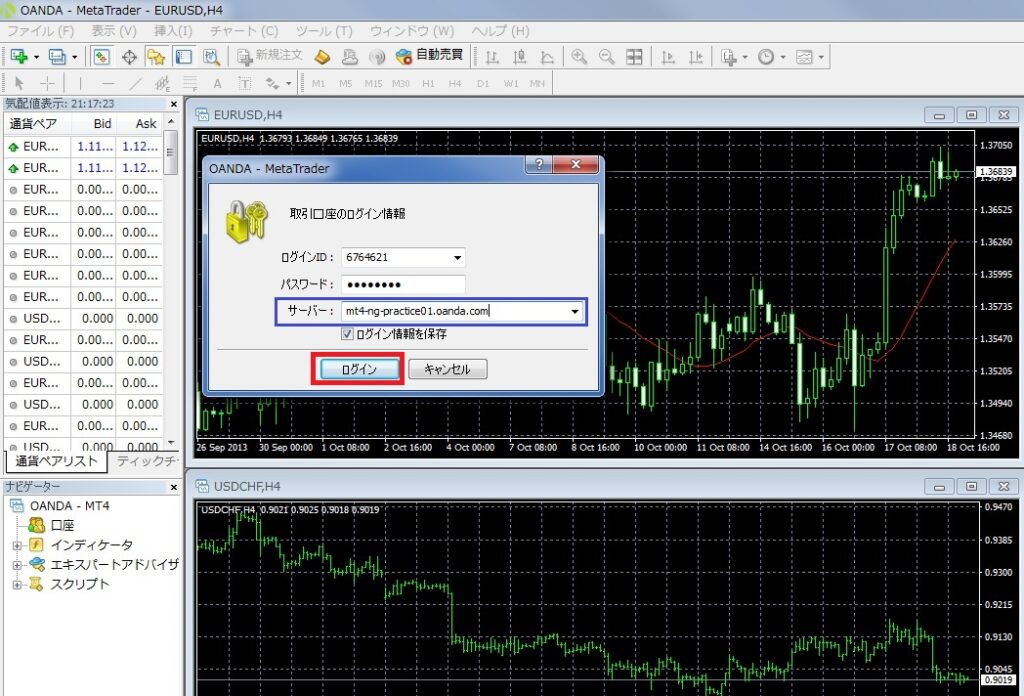Viewport: 1024px width, 696px height.
Task: Switch to the MN timeframe
Action: (x=537, y=84)
